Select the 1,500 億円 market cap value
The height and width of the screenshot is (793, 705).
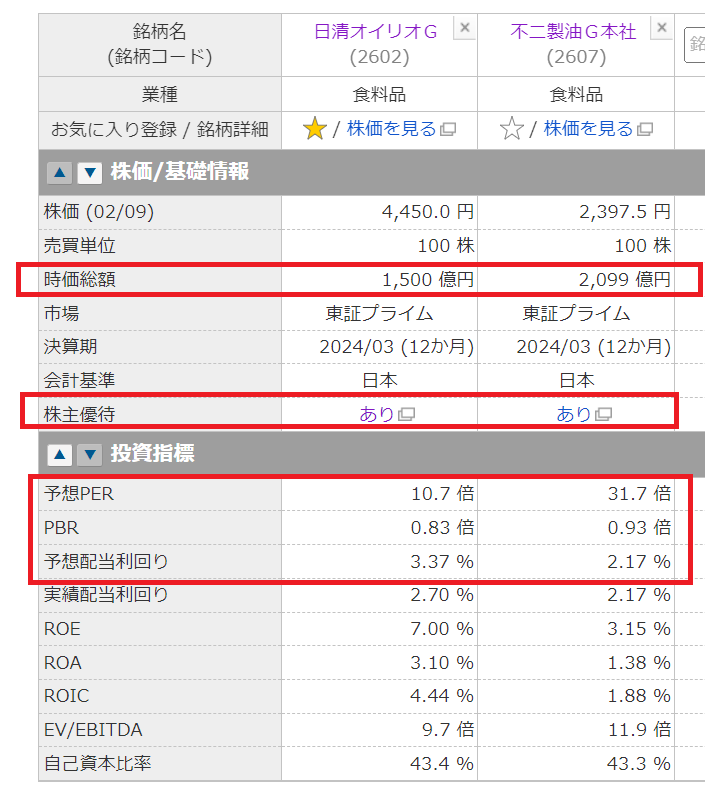tap(428, 279)
